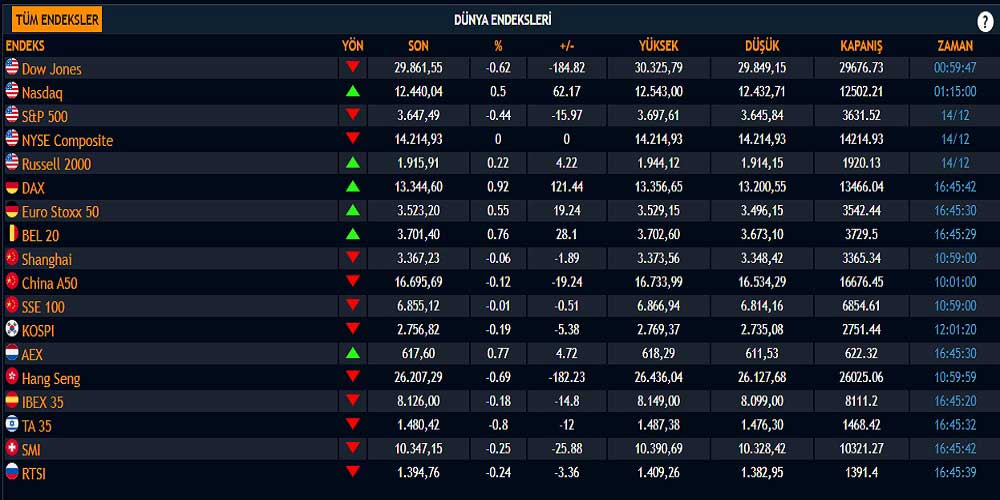The width and height of the screenshot is (1000, 500).
Task: Sort by the ZAMAN column header
Action: point(955,46)
